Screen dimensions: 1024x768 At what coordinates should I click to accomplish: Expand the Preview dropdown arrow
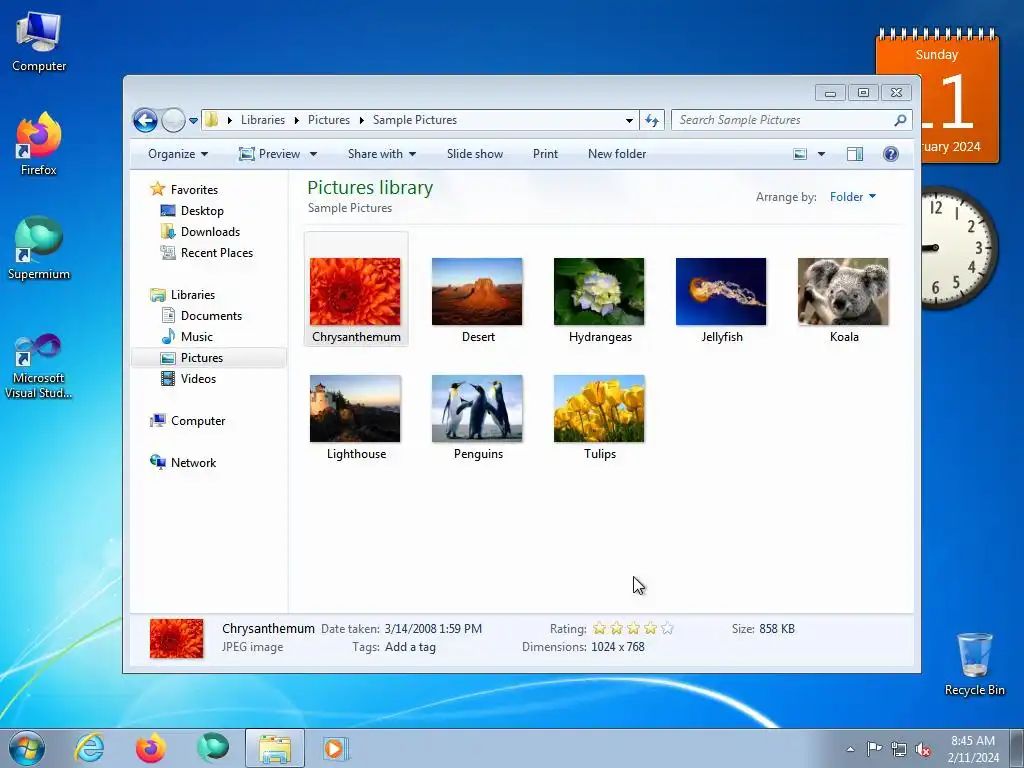tap(313, 154)
